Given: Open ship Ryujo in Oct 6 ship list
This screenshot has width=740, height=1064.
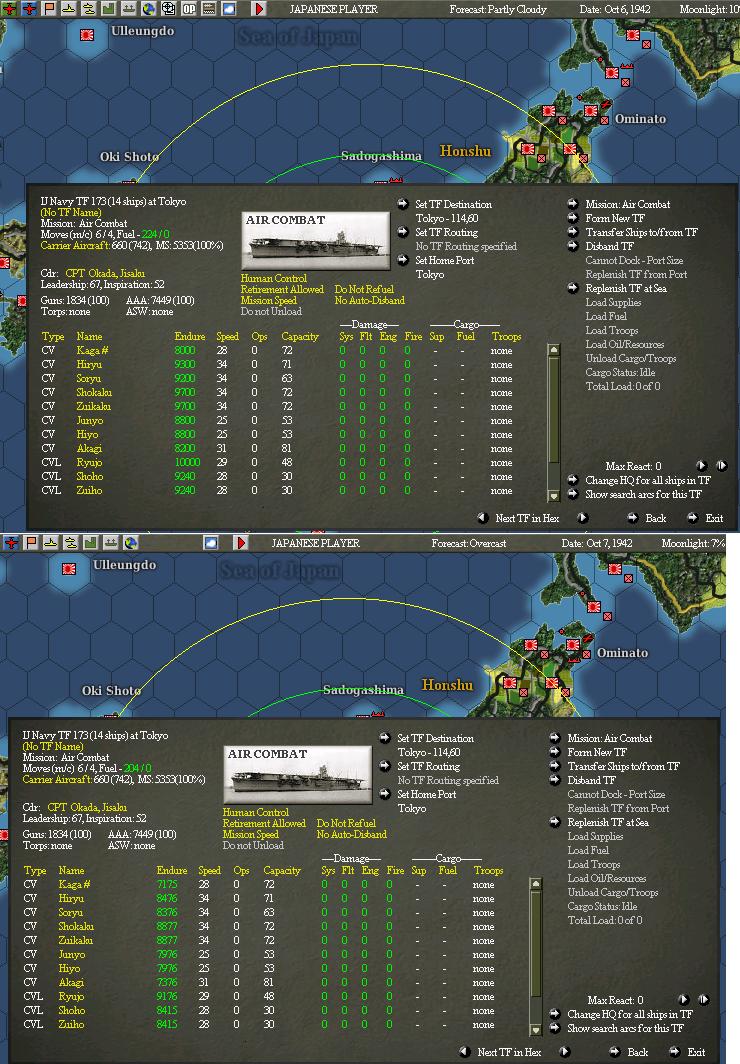Looking at the screenshot, I should [x=90, y=462].
